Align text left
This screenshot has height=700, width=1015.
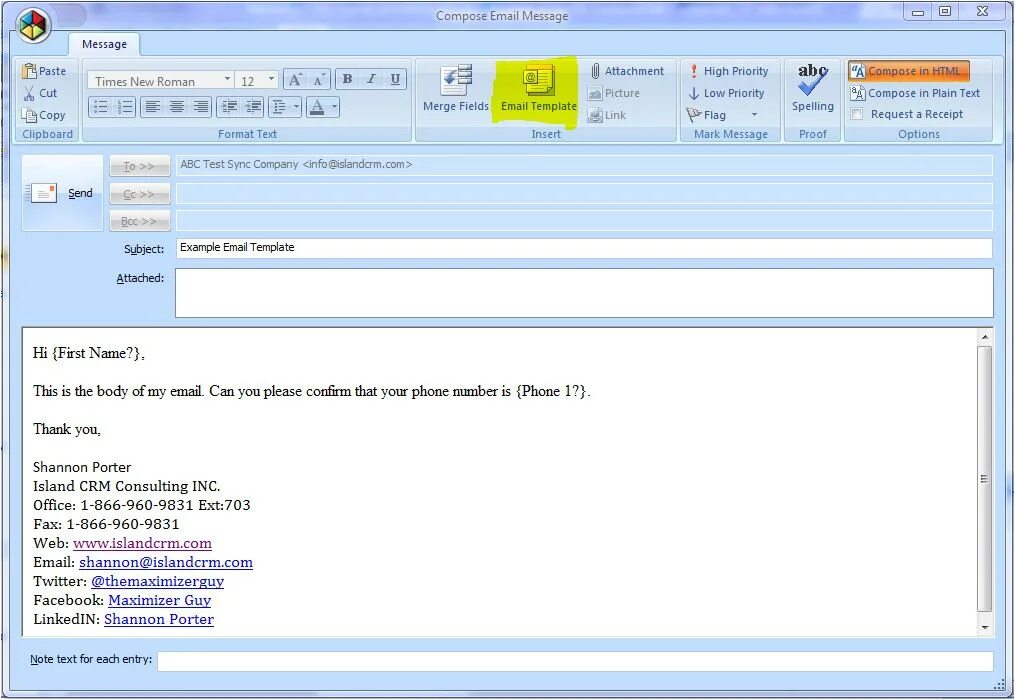pos(153,107)
